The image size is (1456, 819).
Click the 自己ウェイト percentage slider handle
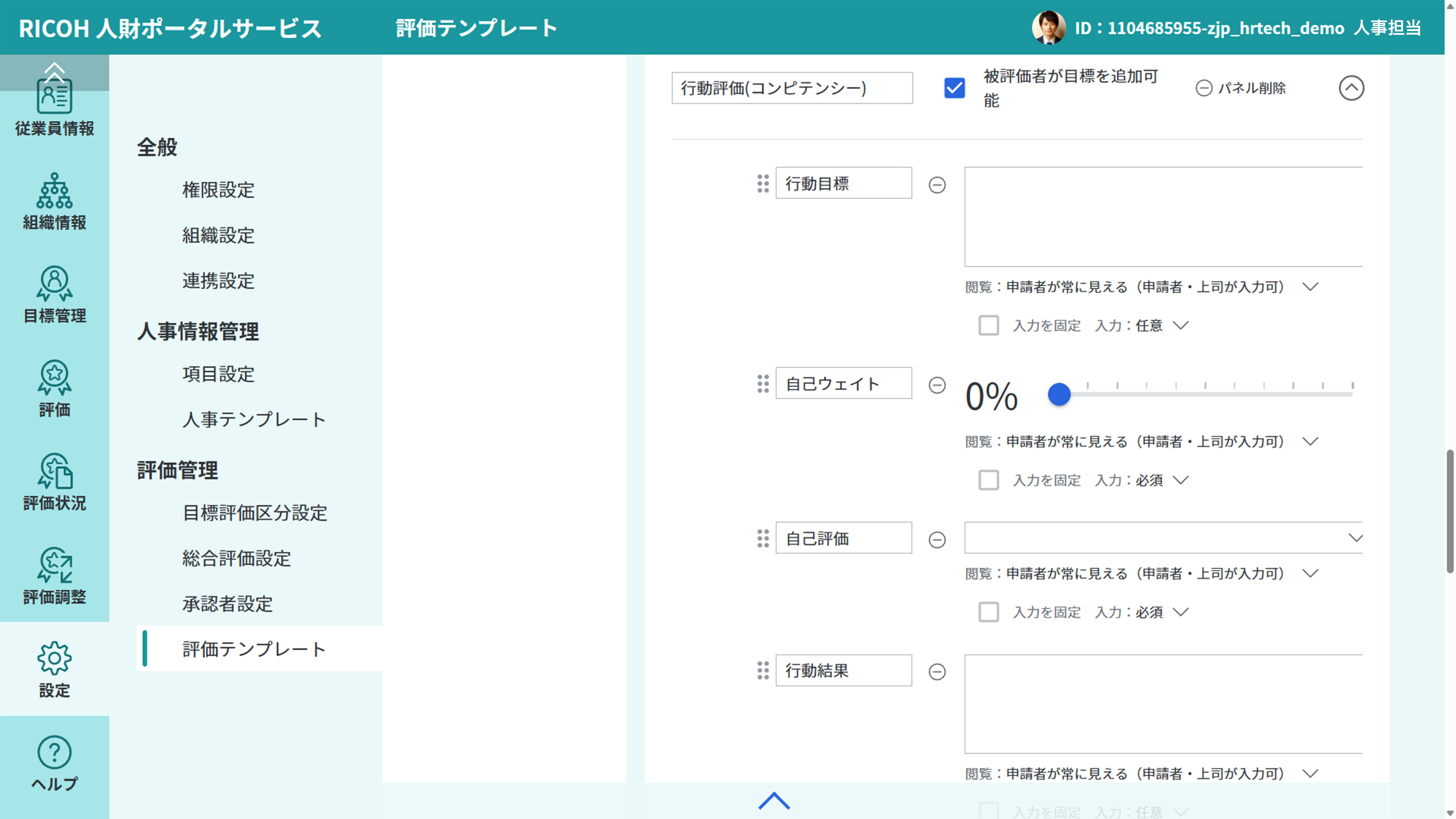[x=1059, y=395]
